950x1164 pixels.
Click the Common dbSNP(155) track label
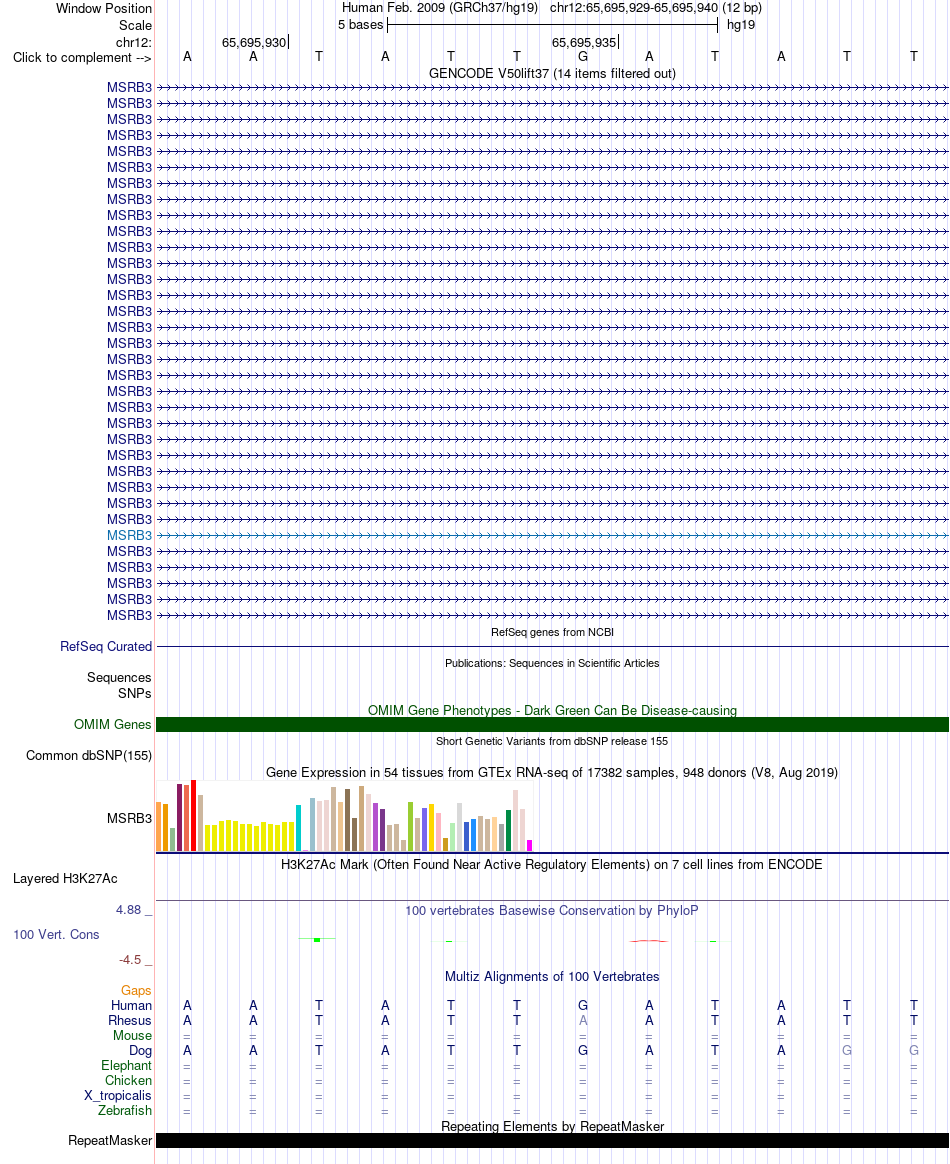pos(89,756)
